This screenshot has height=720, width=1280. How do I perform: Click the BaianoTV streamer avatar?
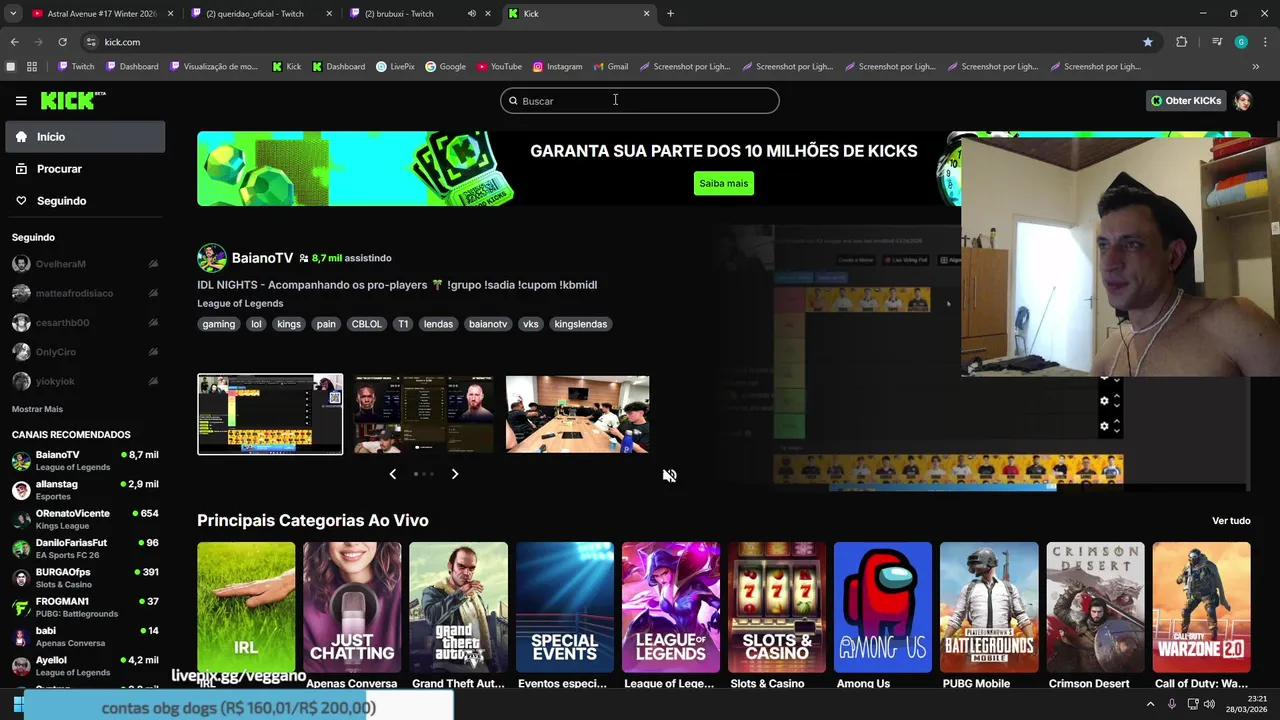(x=211, y=258)
